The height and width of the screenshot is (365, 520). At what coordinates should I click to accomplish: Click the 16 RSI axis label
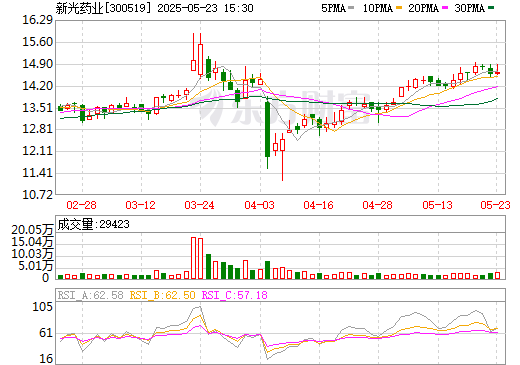[46, 359]
